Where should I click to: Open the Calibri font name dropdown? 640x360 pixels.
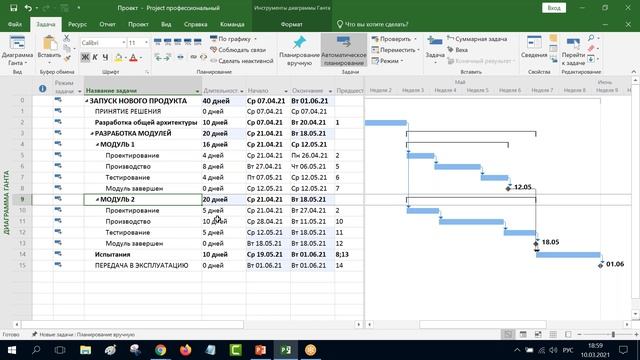[x=123, y=42]
